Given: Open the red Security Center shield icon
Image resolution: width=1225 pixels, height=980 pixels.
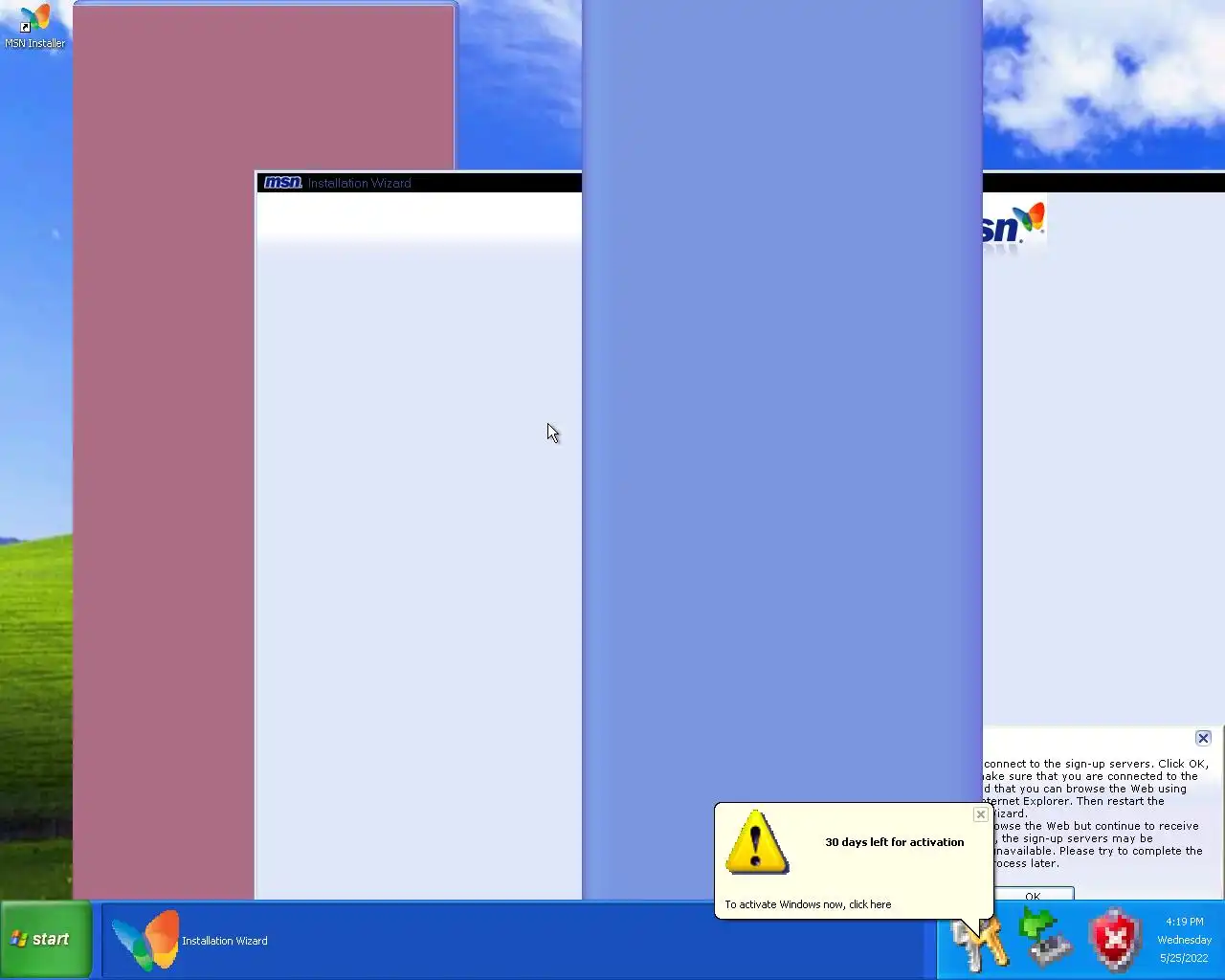Looking at the screenshot, I should tap(1115, 940).
